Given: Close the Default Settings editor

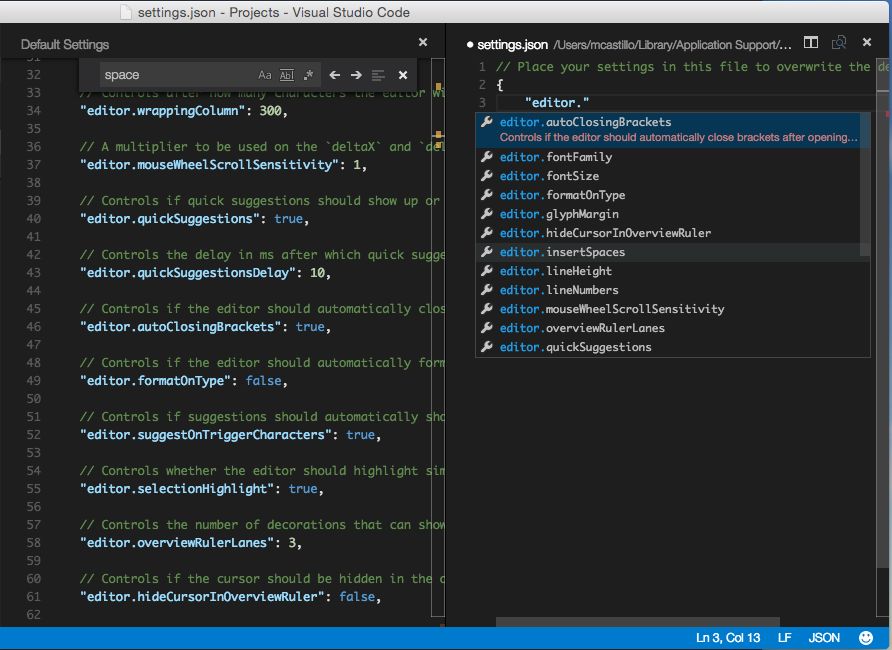Looking at the screenshot, I should click(x=423, y=42).
